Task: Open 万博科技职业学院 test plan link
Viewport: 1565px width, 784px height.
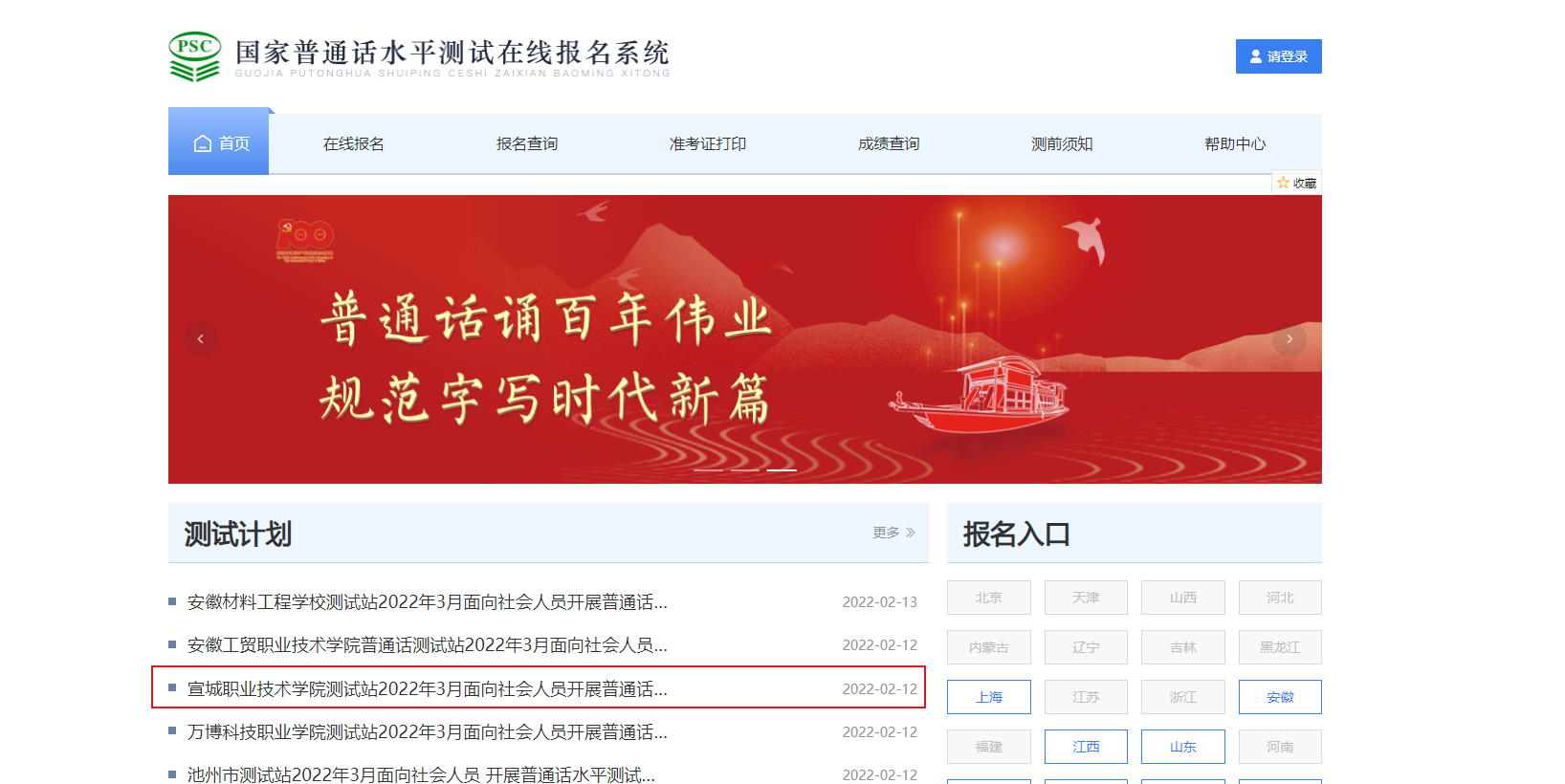Action: (428, 731)
